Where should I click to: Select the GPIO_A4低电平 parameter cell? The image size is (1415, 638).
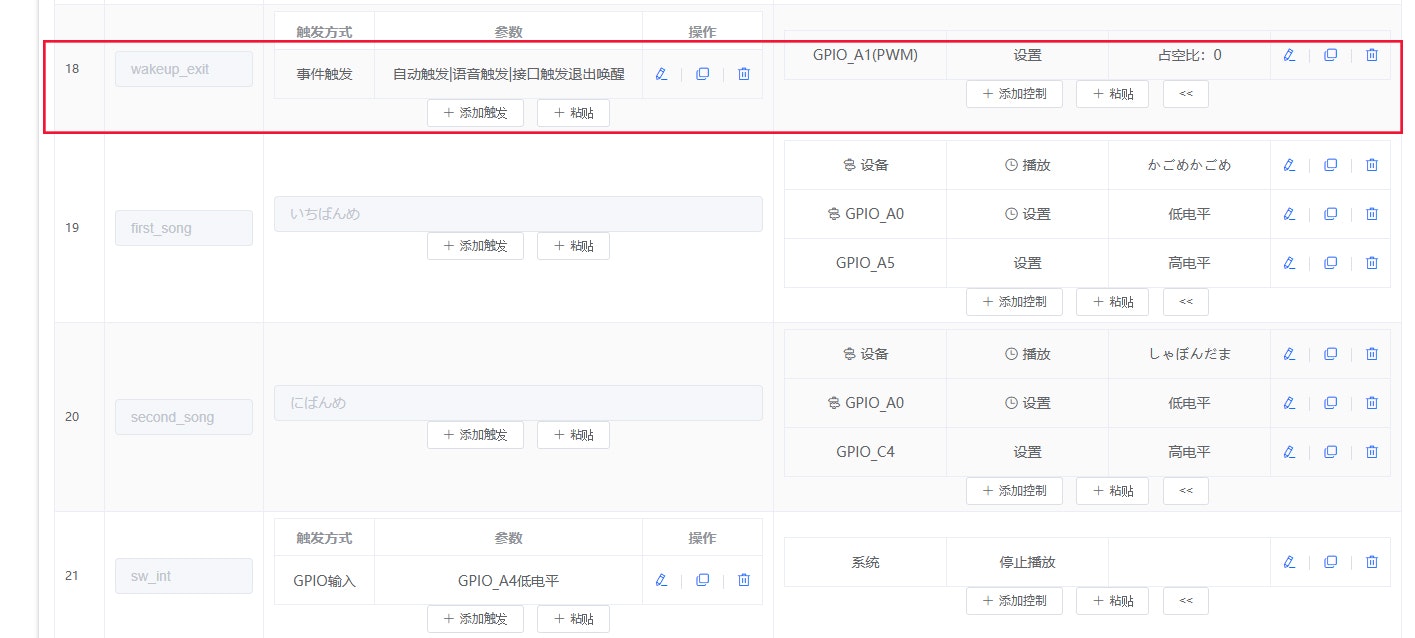(x=509, y=580)
